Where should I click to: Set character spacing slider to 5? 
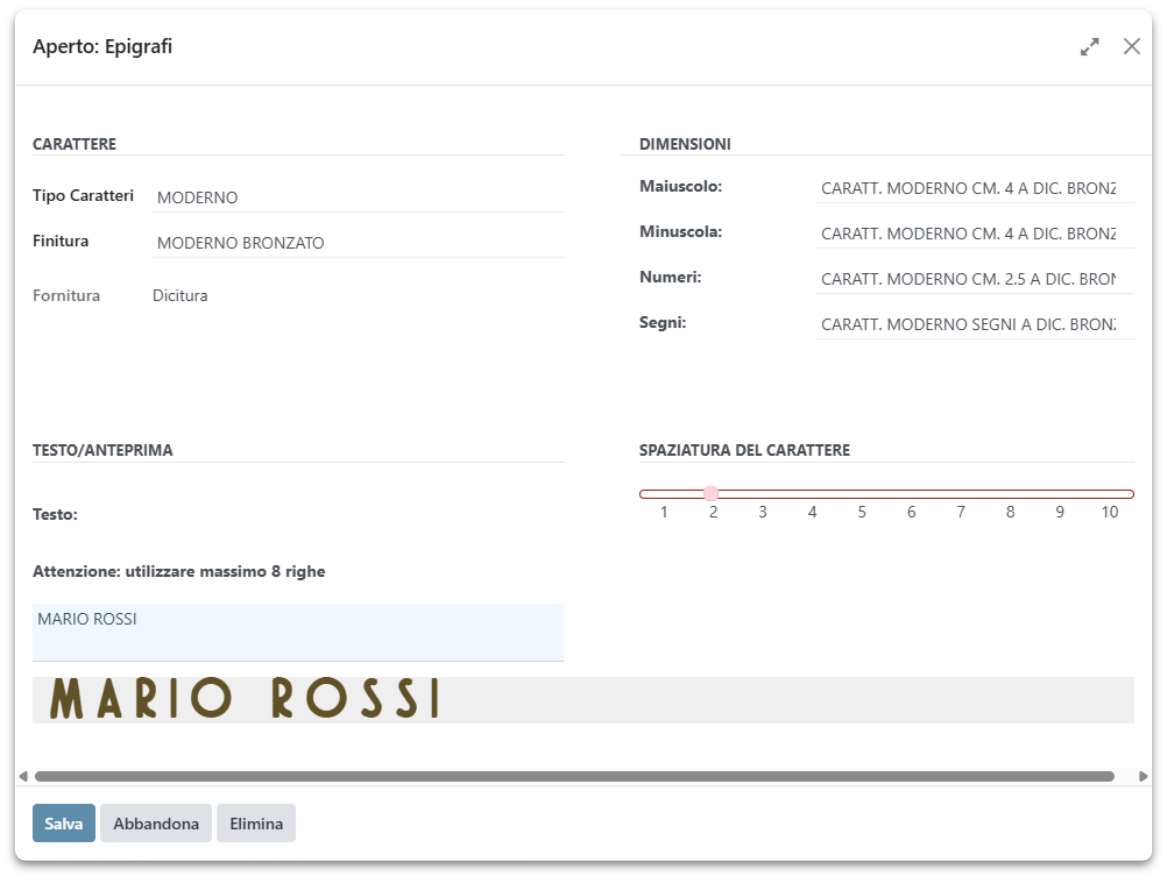point(862,494)
